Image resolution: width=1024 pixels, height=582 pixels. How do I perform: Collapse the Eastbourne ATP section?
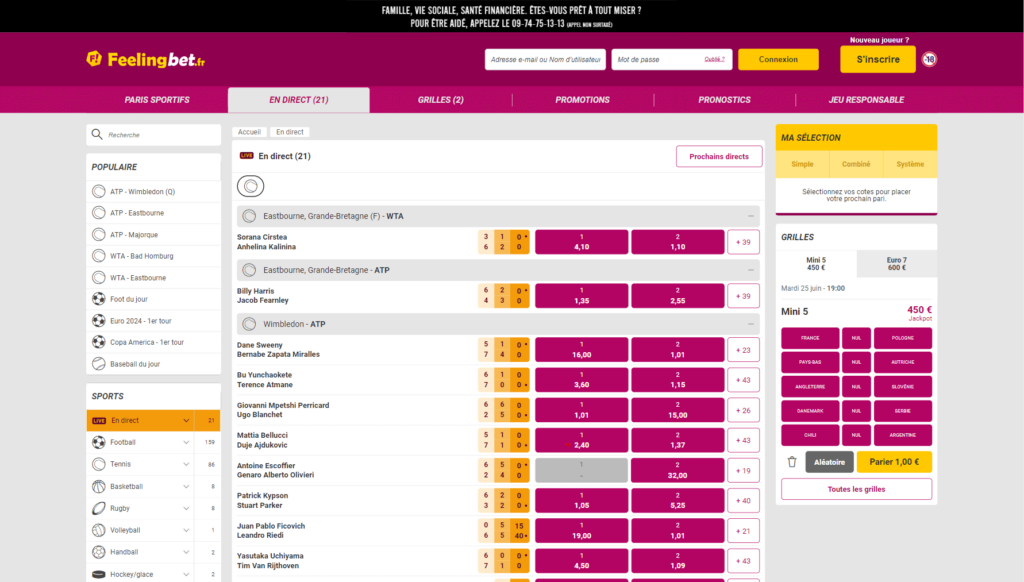(x=751, y=270)
